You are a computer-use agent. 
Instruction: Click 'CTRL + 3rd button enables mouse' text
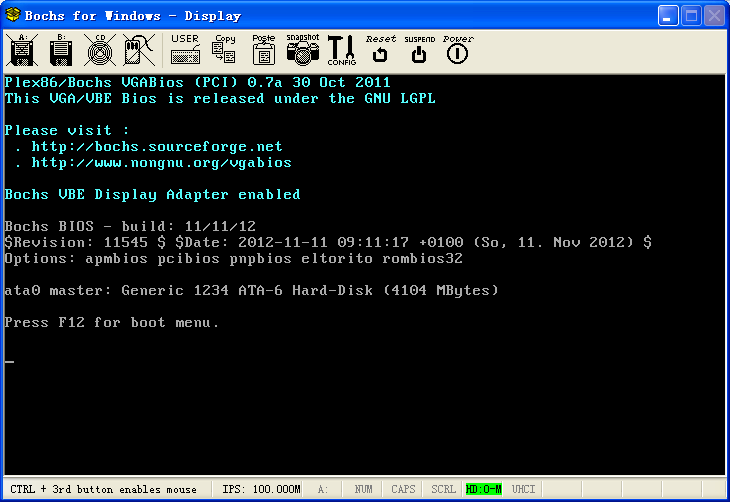[103, 489]
